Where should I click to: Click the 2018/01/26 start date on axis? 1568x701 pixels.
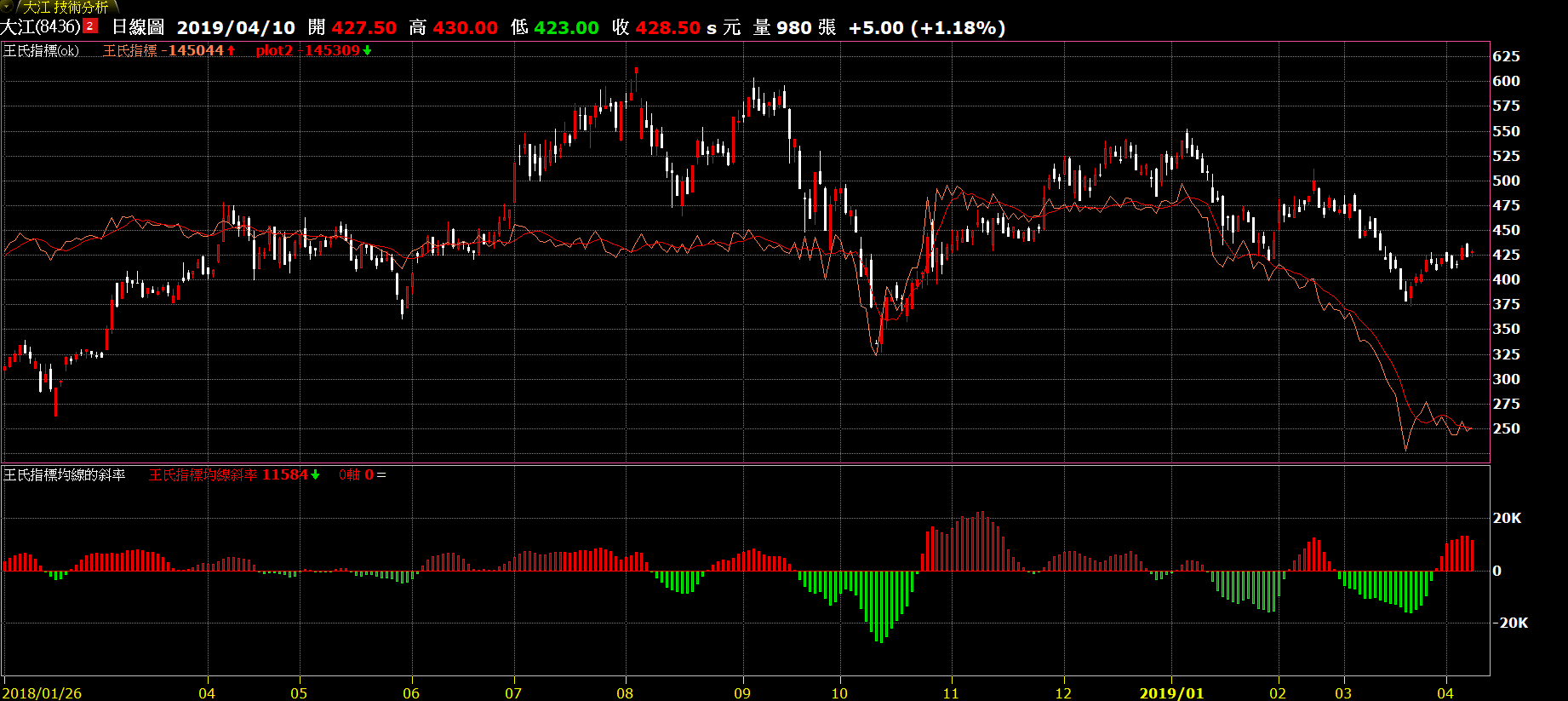pyautogui.click(x=42, y=692)
